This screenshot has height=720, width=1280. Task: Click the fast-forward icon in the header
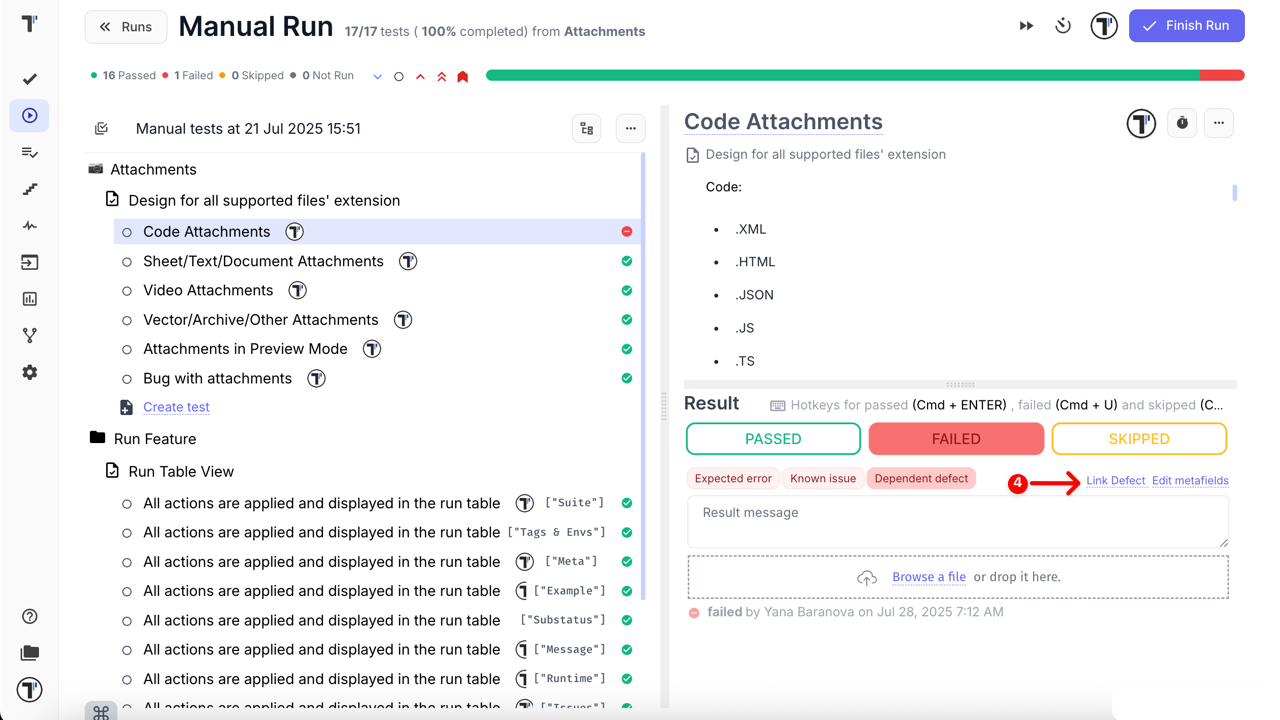point(1026,26)
